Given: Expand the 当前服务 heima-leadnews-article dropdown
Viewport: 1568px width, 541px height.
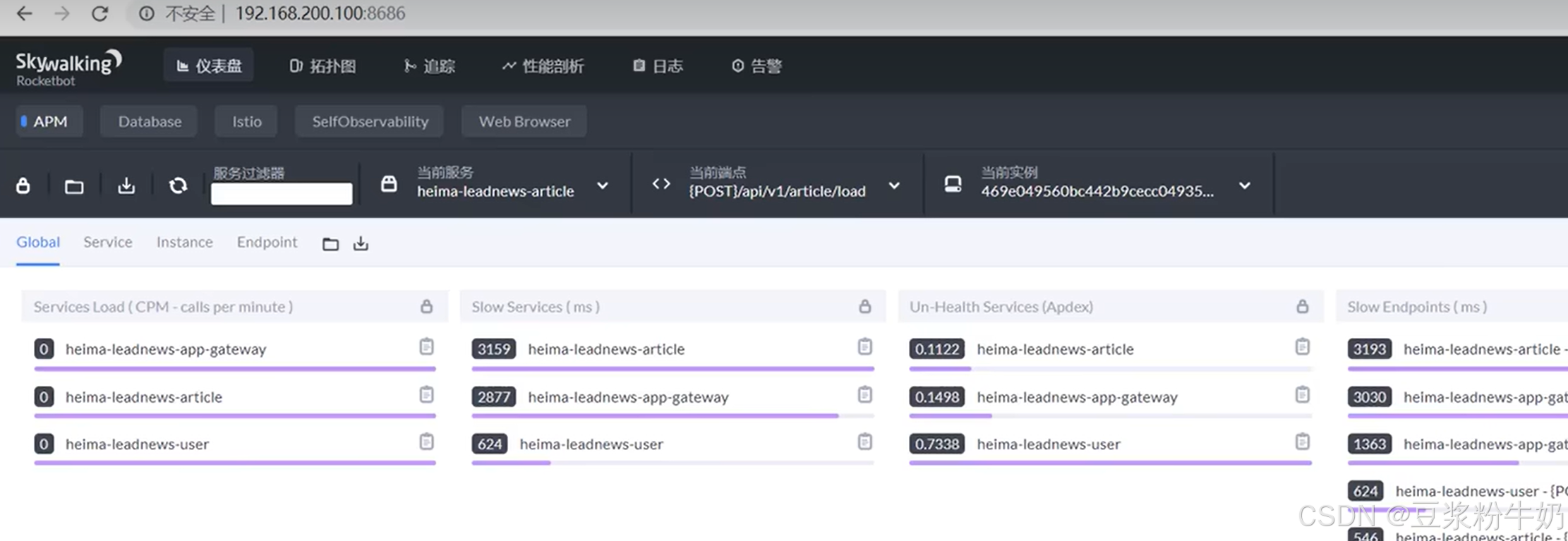Looking at the screenshot, I should [x=603, y=186].
